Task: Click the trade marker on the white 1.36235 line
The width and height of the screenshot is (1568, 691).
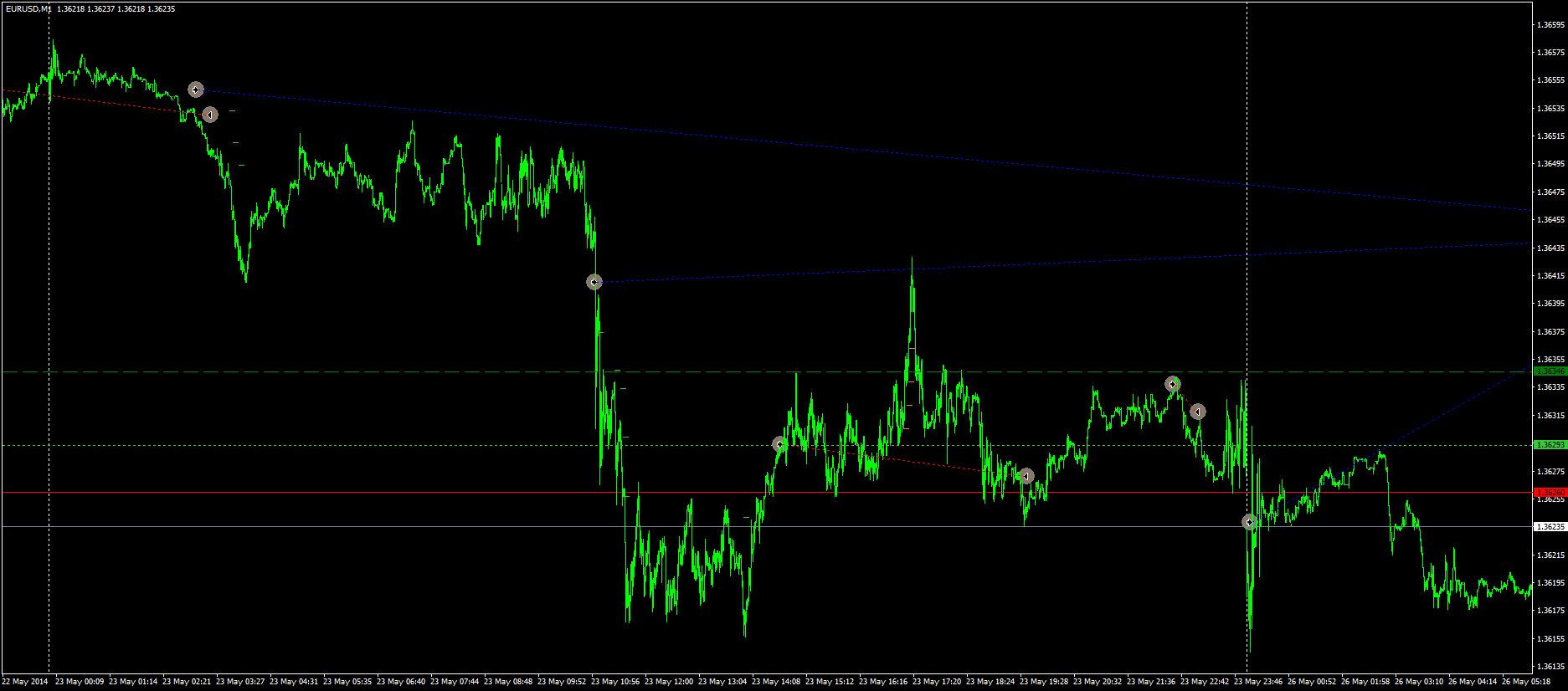Action: (x=1249, y=522)
